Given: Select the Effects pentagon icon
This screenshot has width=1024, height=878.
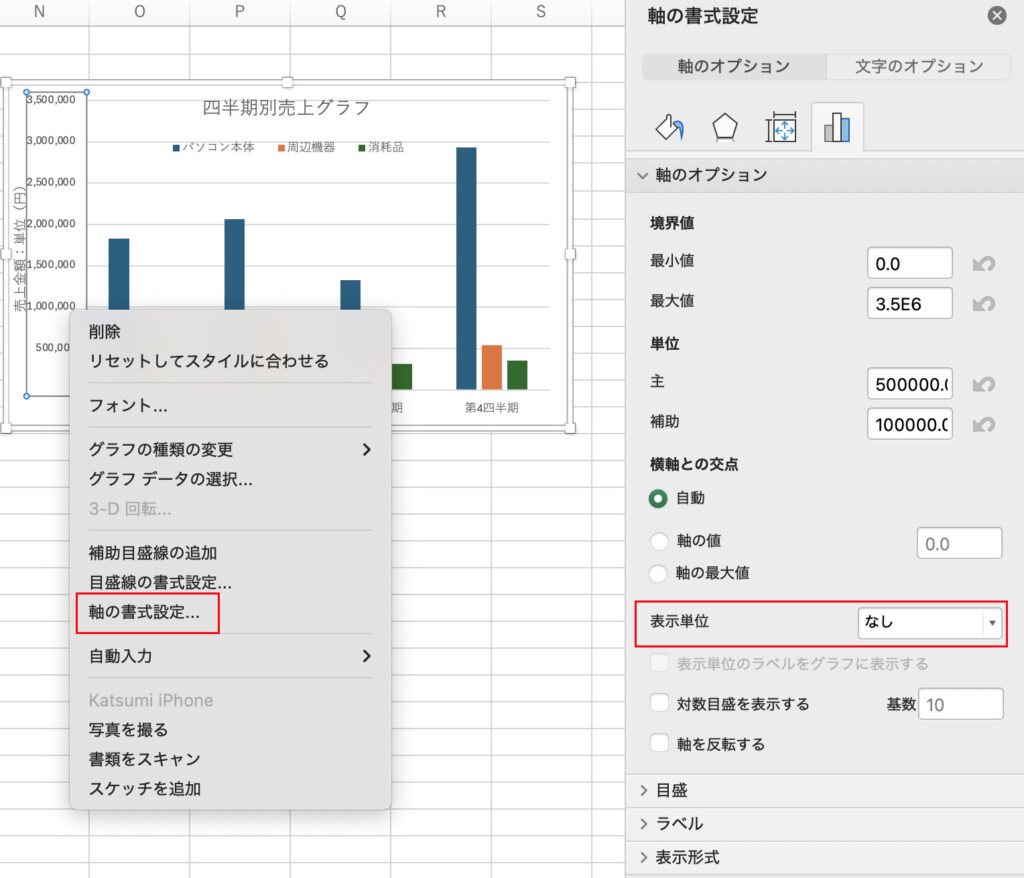Looking at the screenshot, I should 725,127.
